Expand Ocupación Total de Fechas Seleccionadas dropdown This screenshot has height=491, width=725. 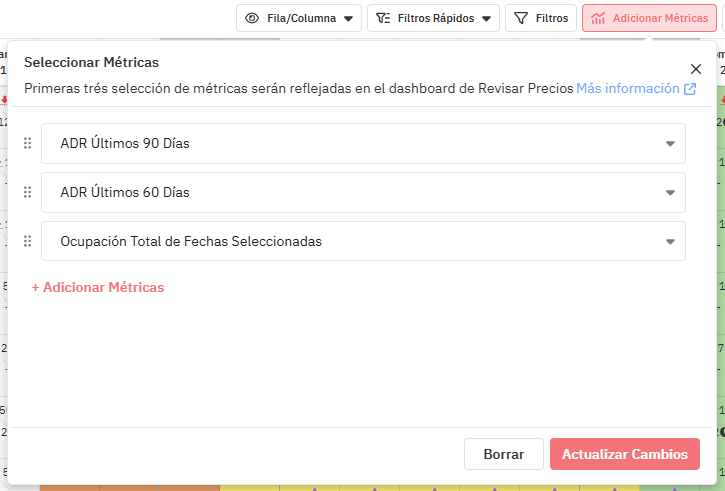pos(670,241)
